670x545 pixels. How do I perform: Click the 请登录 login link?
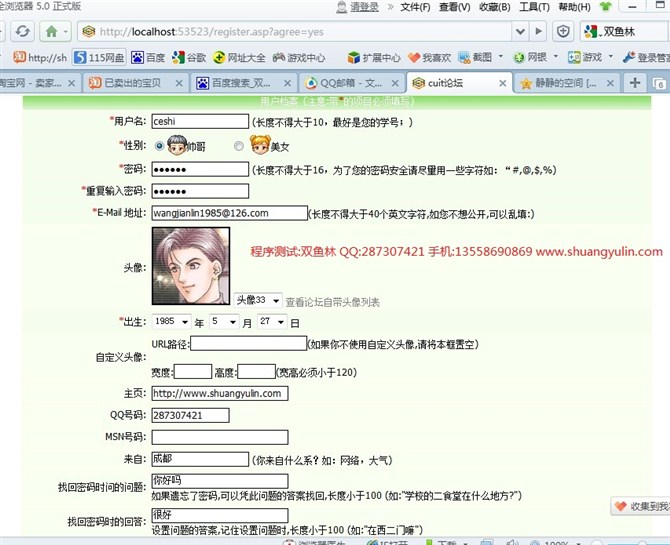coord(364,7)
